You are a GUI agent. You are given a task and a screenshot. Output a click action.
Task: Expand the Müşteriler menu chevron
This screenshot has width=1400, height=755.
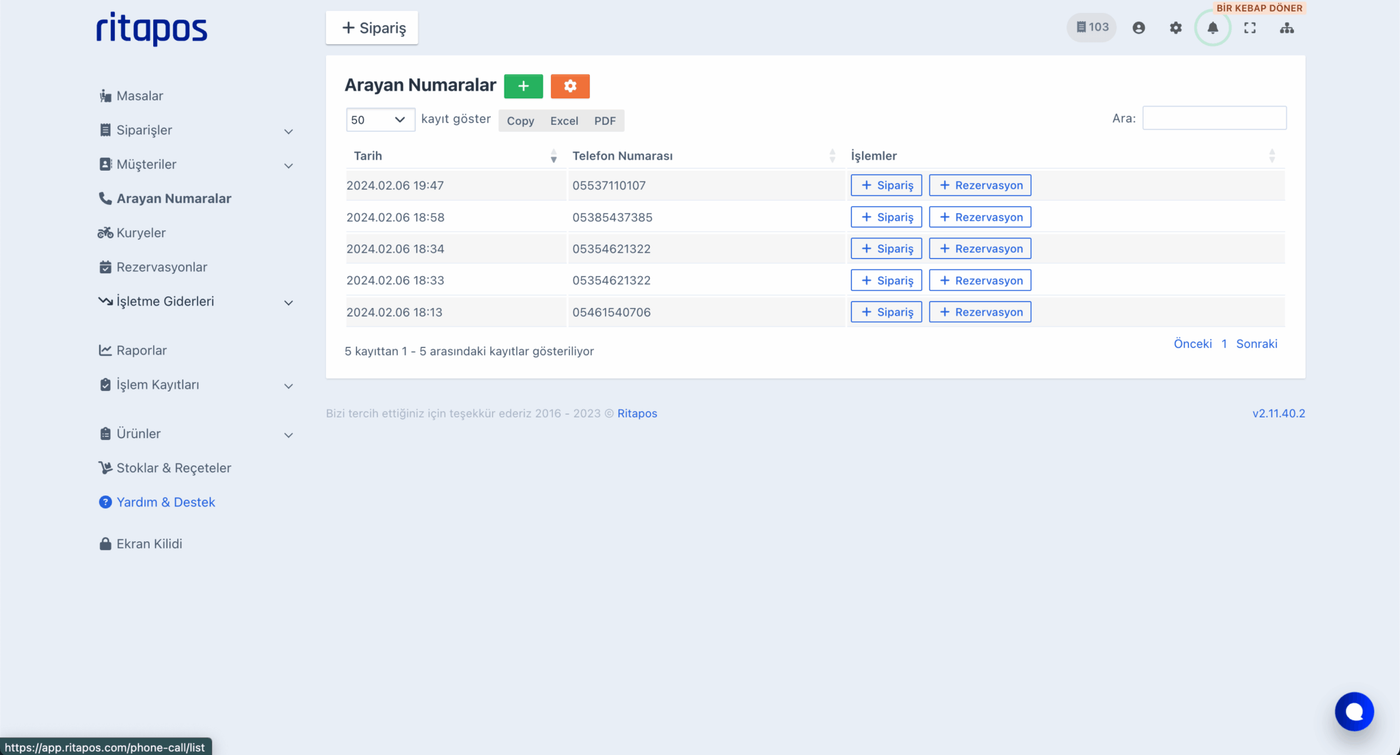tap(288, 165)
